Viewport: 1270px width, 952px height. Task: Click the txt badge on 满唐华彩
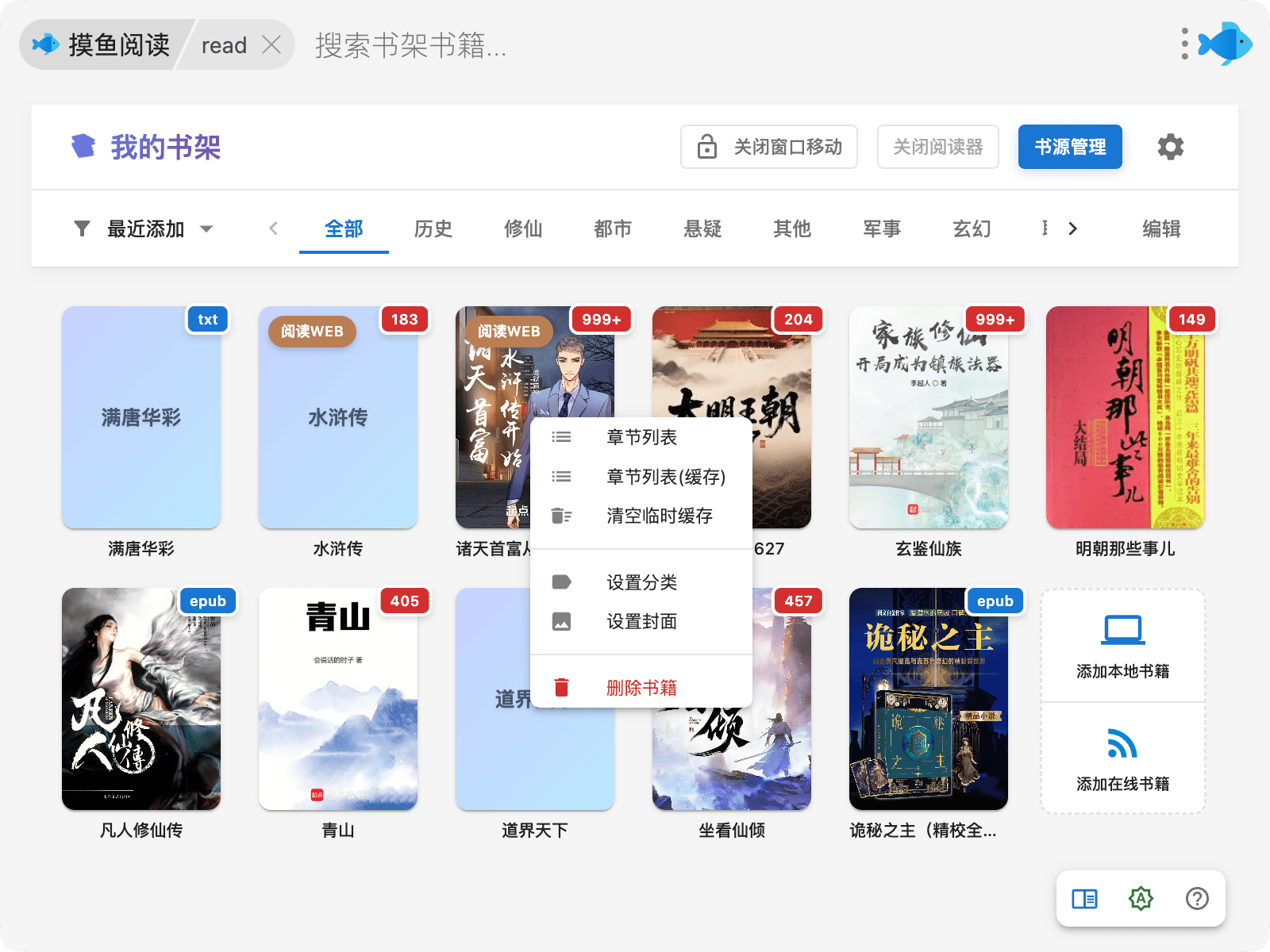pyautogui.click(x=208, y=320)
